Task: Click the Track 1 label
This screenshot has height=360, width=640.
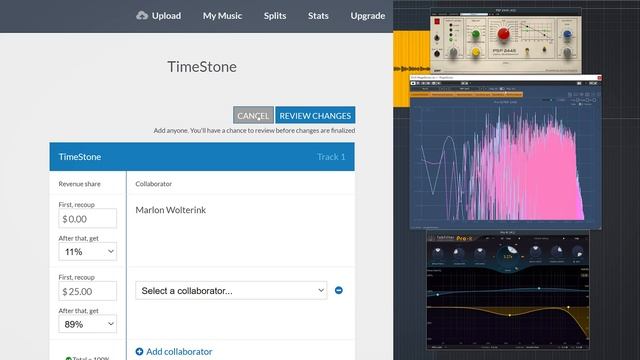Action: pyautogui.click(x=331, y=157)
